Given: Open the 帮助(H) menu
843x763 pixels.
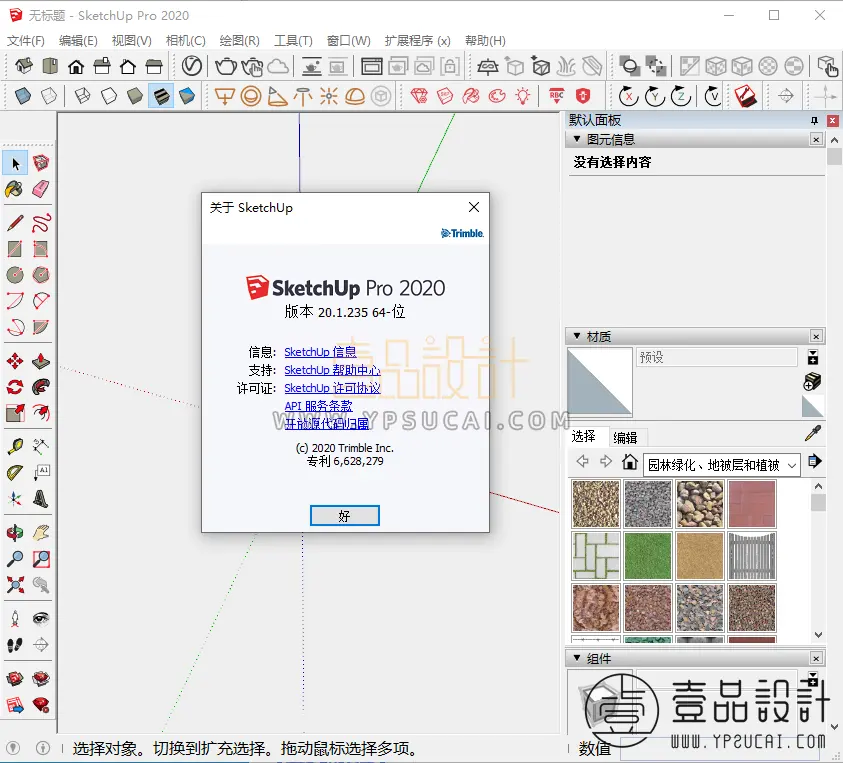Looking at the screenshot, I should [x=485, y=41].
